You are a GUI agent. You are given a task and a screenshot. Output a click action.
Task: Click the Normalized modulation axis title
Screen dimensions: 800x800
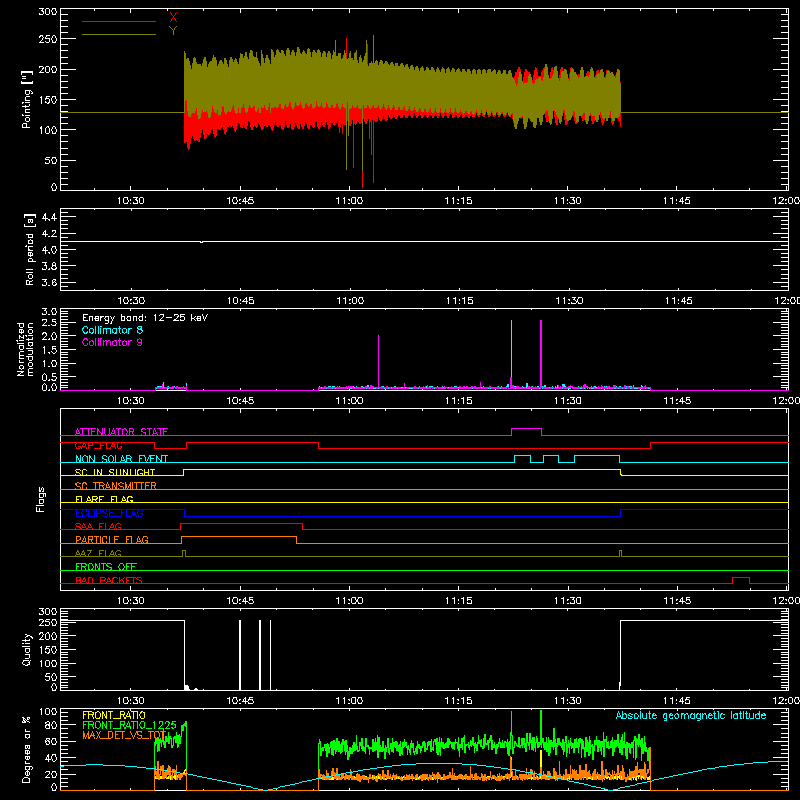pos(25,349)
